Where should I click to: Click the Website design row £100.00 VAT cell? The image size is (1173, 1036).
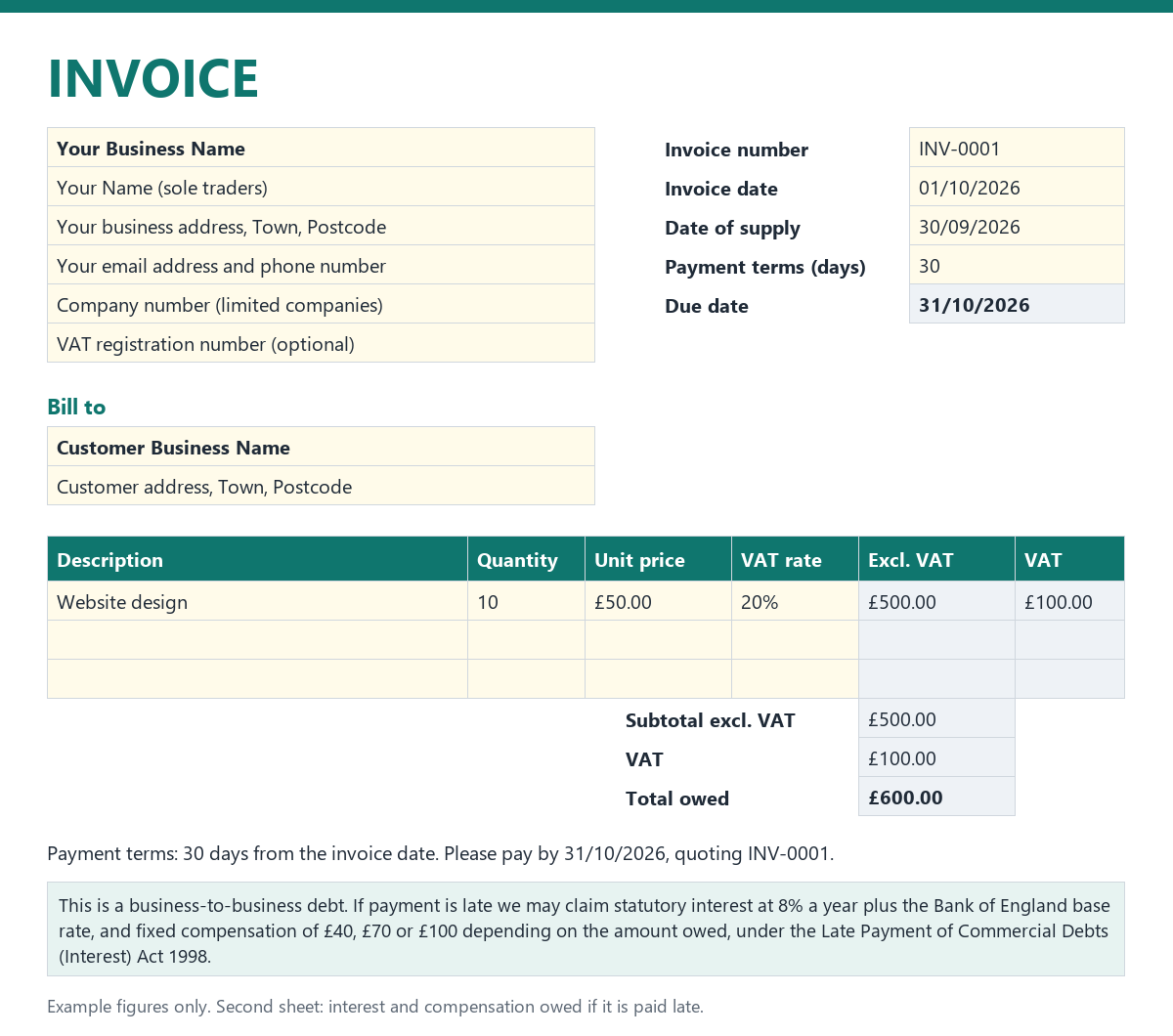(x=1069, y=601)
